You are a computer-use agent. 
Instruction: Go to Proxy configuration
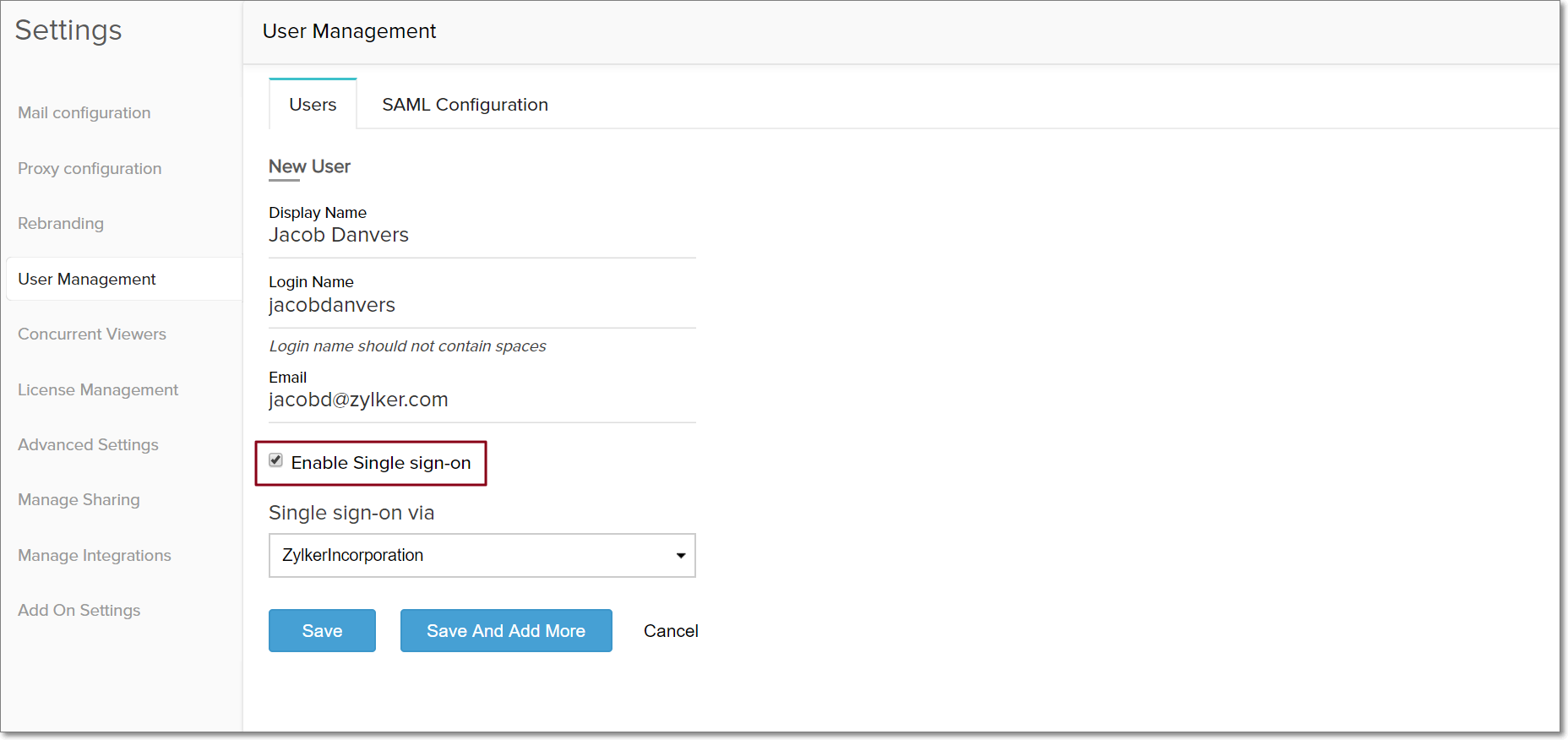click(90, 169)
